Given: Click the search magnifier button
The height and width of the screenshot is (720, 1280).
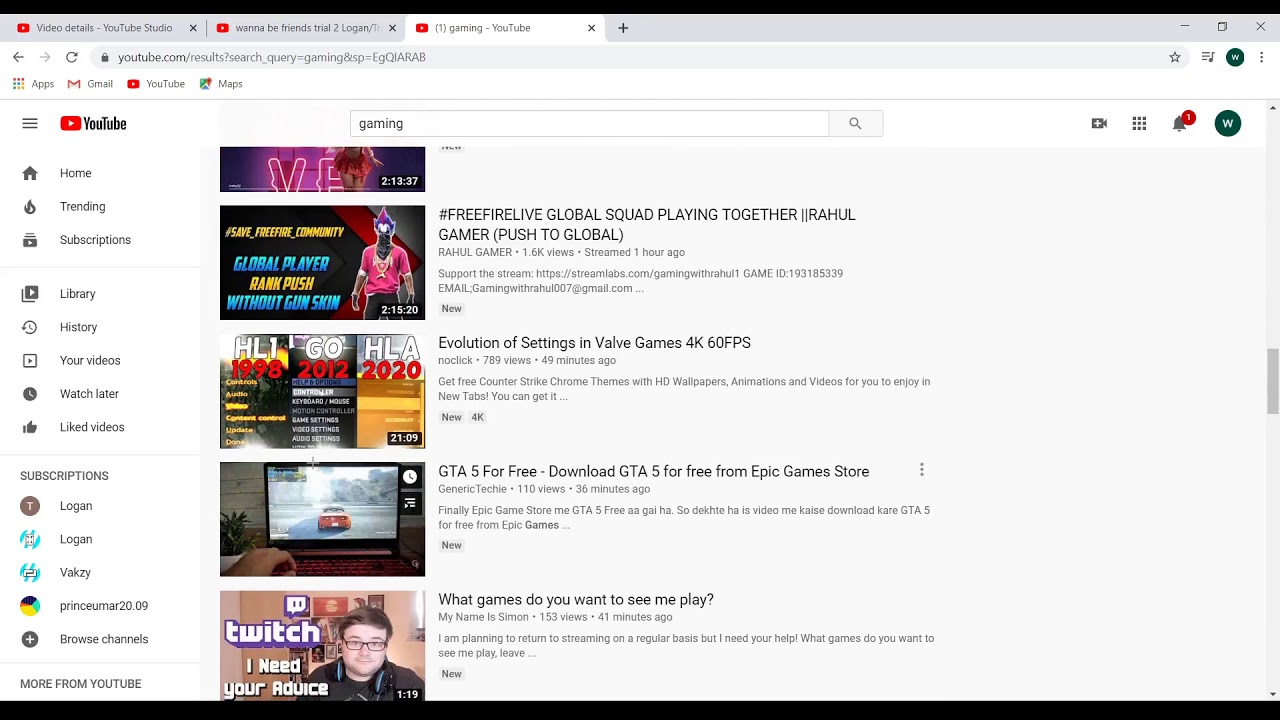Looking at the screenshot, I should coord(855,123).
